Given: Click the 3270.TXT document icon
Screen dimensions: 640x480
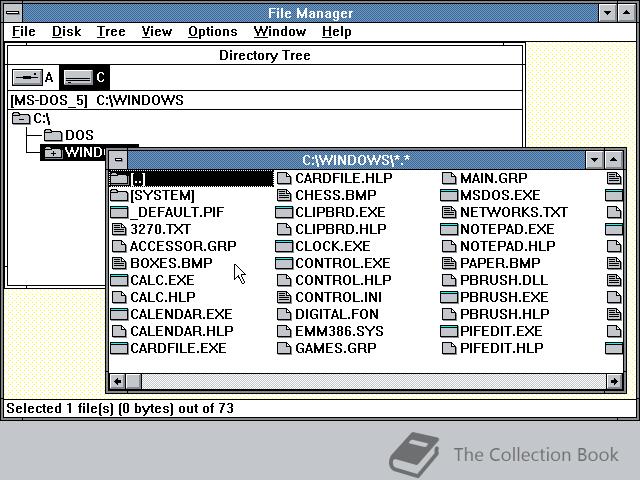Looking at the screenshot, I should pyautogui.click(x=119, y=229).
